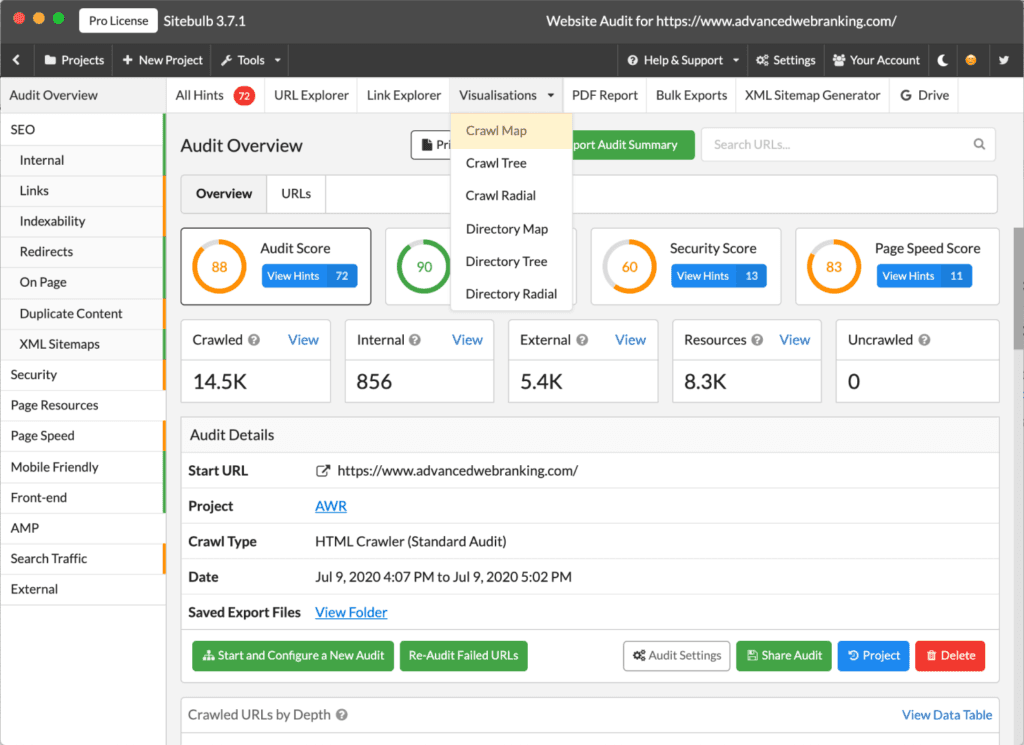The width and height of the screenshot is (1024, 745).
Task: Open Your Account
Action: (876, 60)
